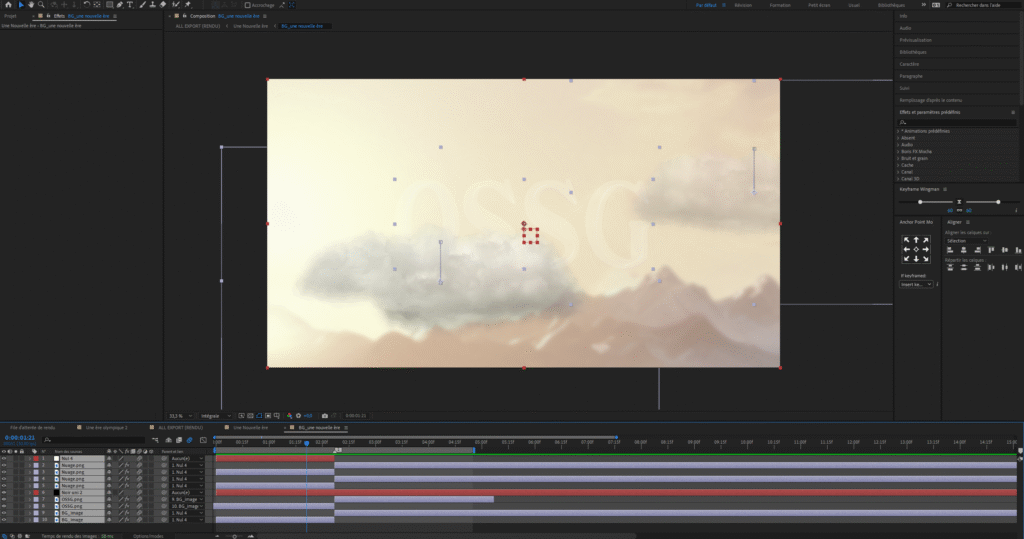Select the Hand tool in the toolbar
1024x539 pixels.
(29, 5)
